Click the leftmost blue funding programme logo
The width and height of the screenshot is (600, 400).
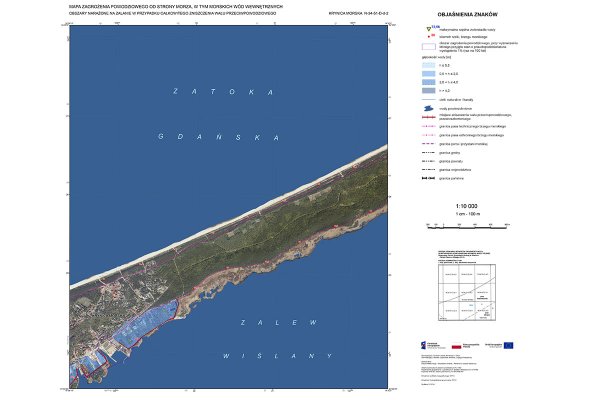[x=424, y=345]
